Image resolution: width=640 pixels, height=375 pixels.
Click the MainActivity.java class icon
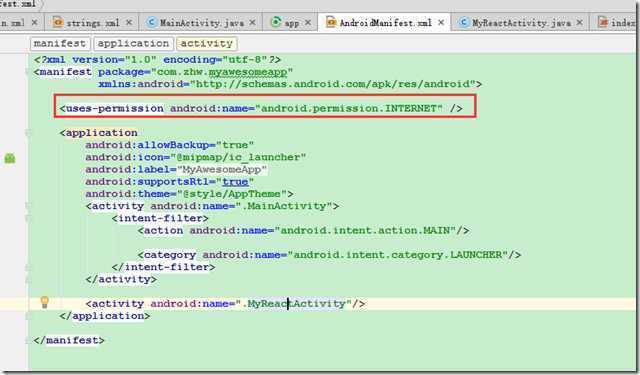click(152, 22)
